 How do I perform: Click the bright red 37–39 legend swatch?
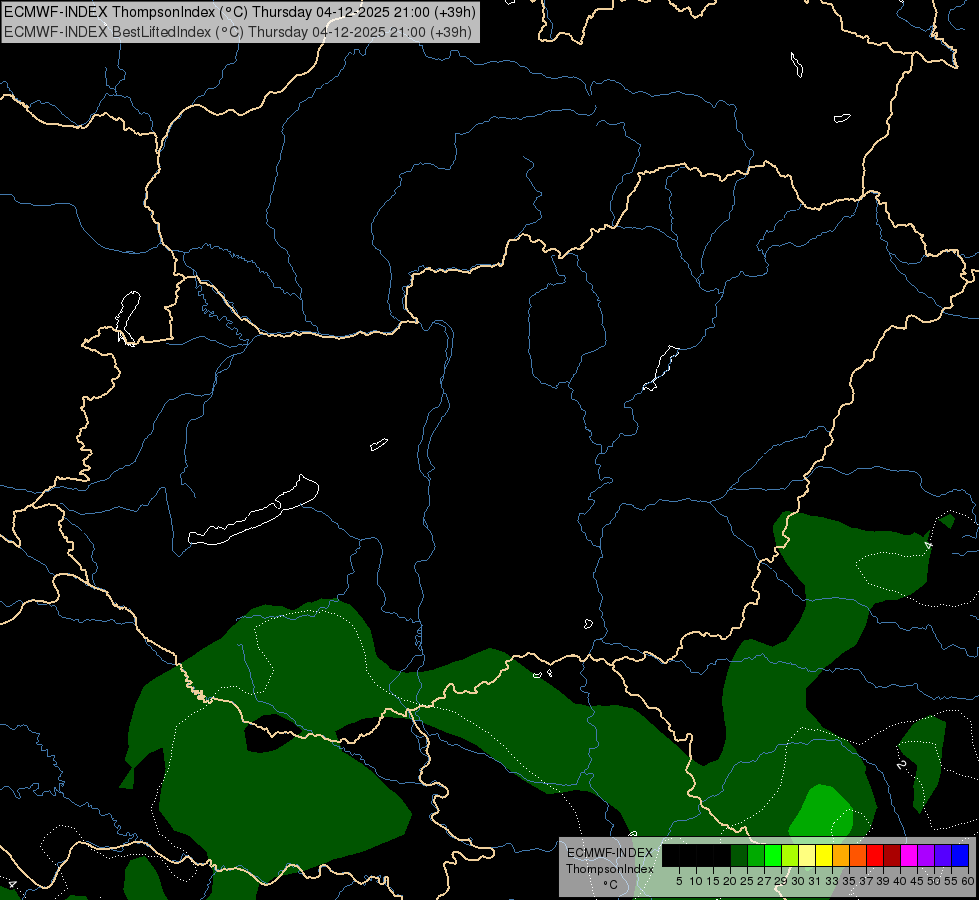coord(875,855)
